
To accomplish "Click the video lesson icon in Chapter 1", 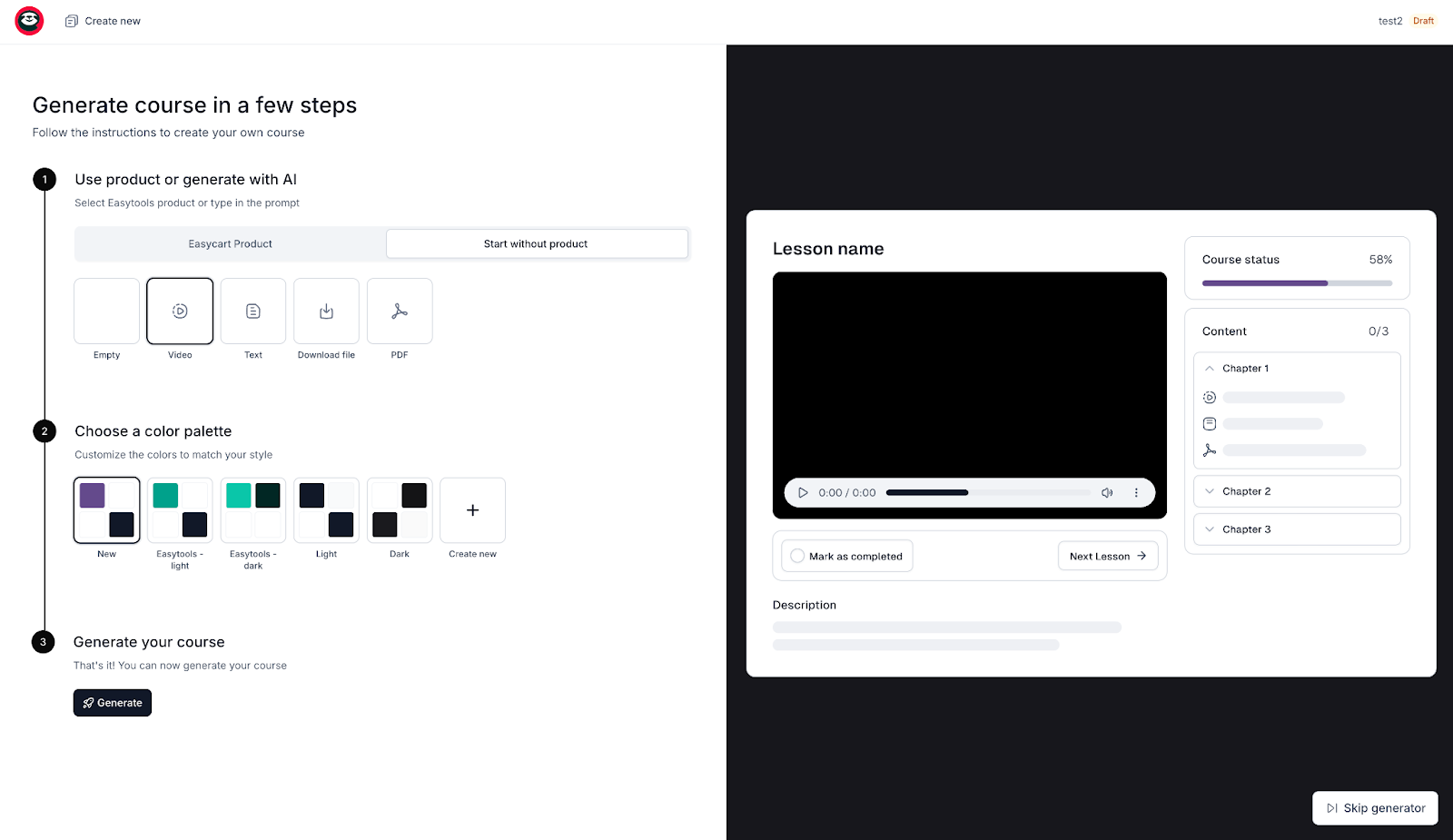I will click(x=1210, y=397).
